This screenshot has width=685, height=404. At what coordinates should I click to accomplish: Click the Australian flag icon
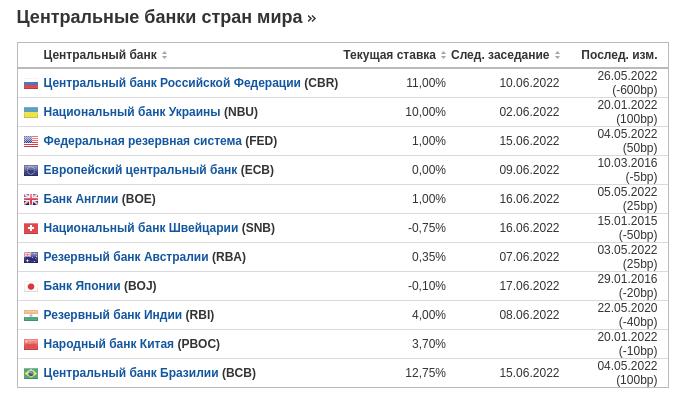pyautogui.click(x=31, y=258)
